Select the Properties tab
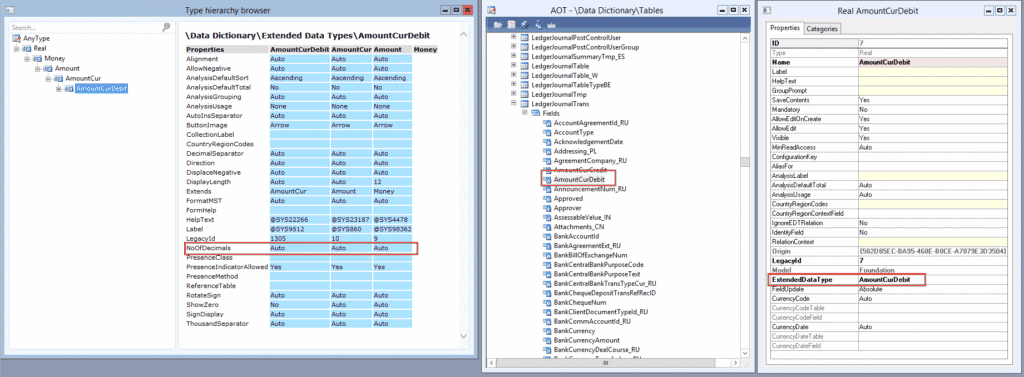Image resolution: width=1024 pixels, height=377 pixels. [785, 27]
